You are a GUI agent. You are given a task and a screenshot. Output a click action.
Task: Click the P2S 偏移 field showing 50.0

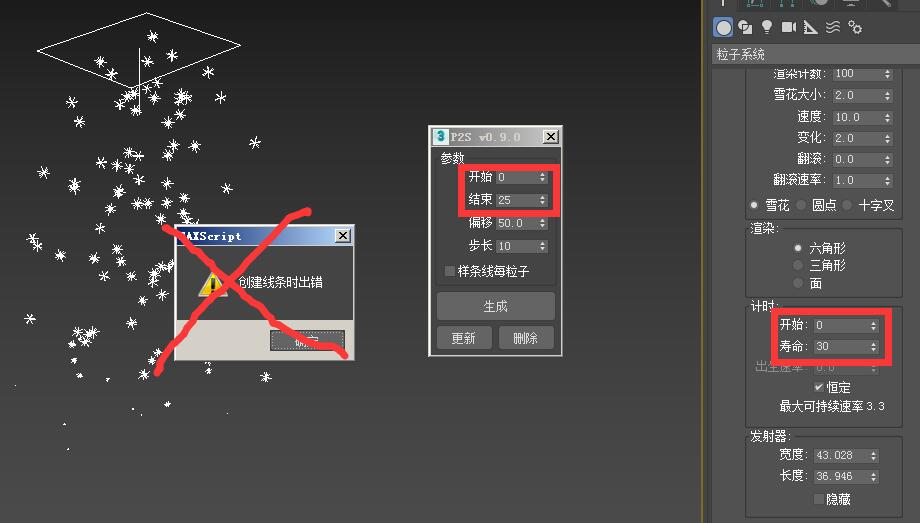point(516,223)
